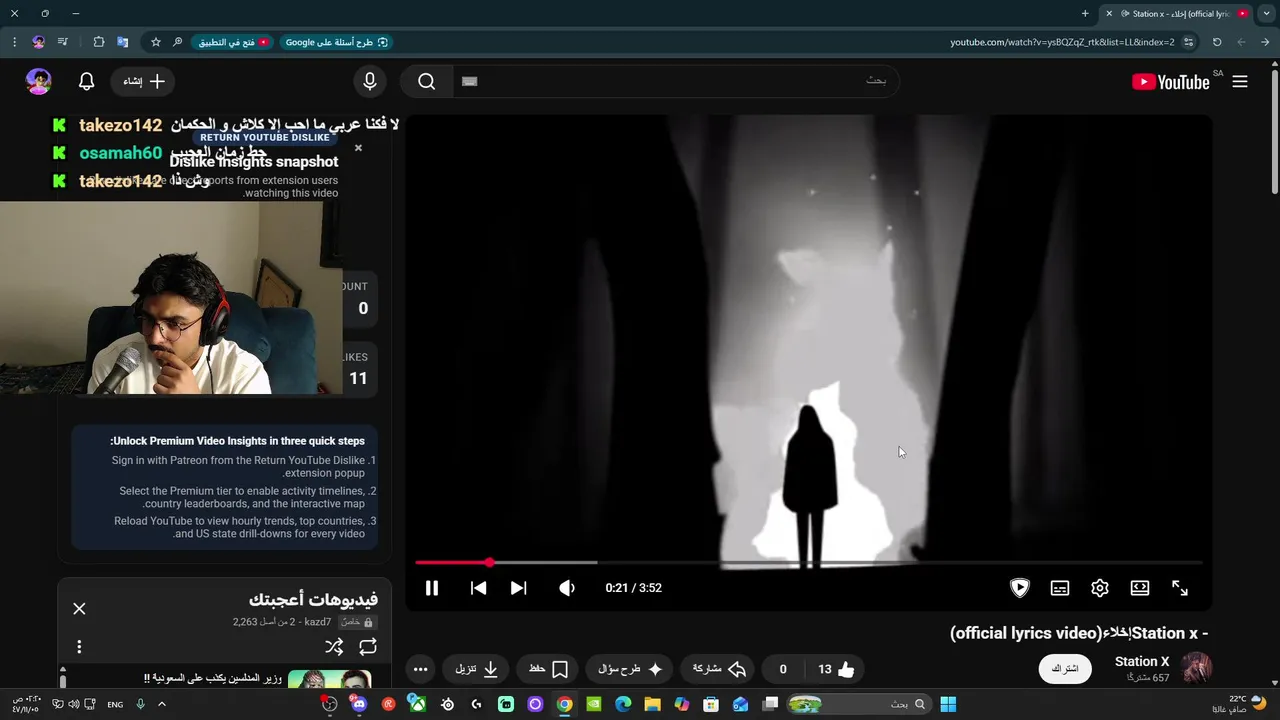The height and width of the screenshot is (720, 1280).
Task: Open Station X channel name link
Action: pos(1142,661)
